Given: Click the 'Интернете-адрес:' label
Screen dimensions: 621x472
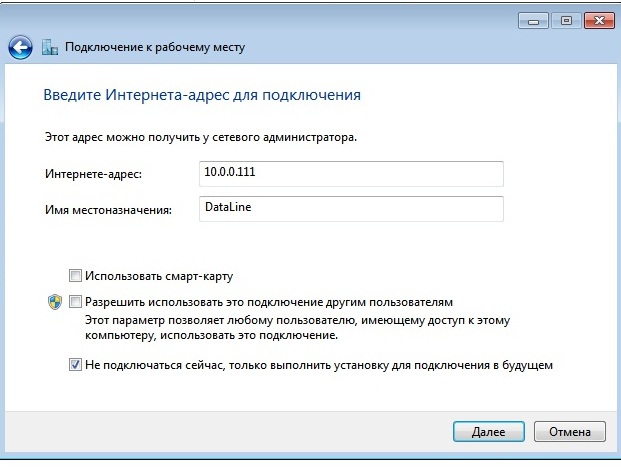Looking at the screenshot, I should click(94, 174).
